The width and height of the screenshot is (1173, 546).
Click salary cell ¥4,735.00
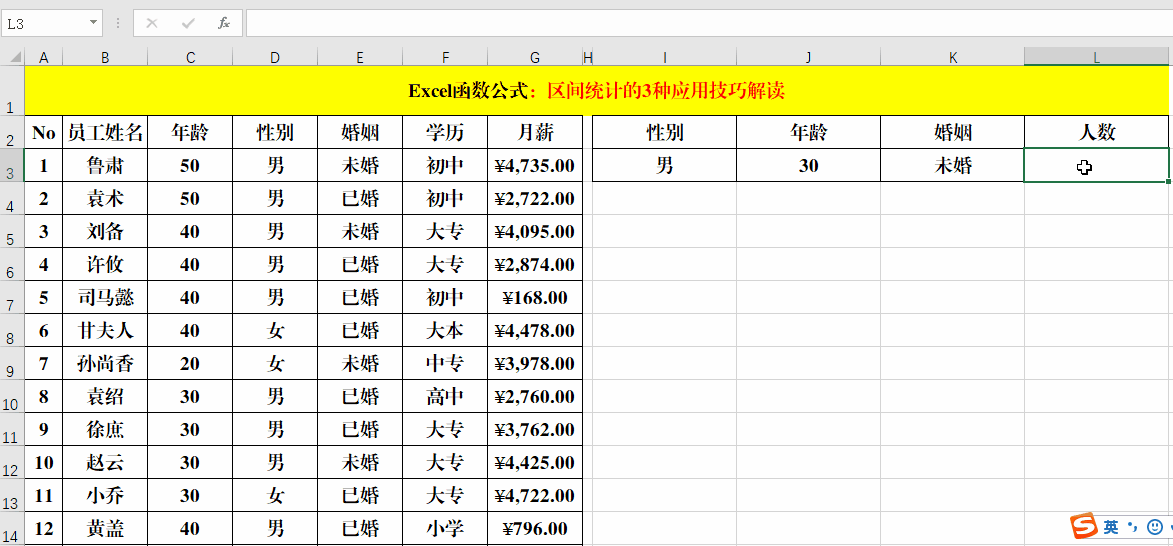(x=535, y=165)
